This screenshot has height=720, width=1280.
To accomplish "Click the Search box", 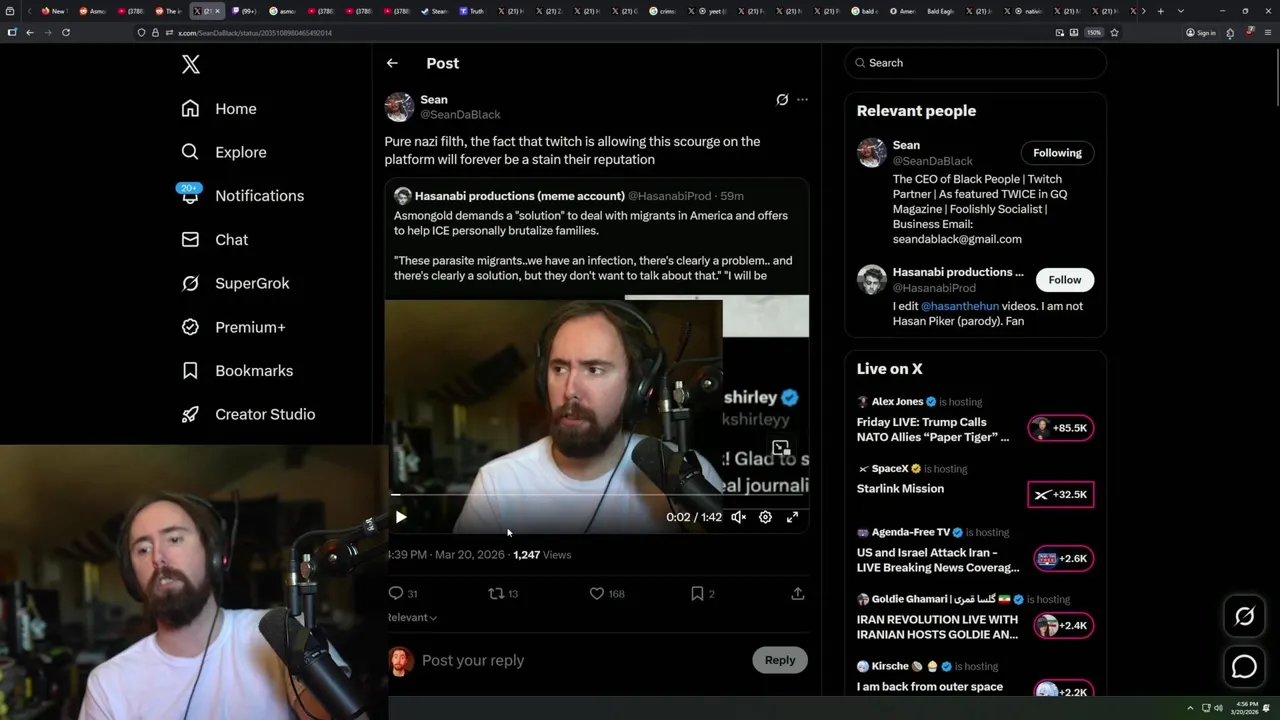I will [x=975, y=63].
